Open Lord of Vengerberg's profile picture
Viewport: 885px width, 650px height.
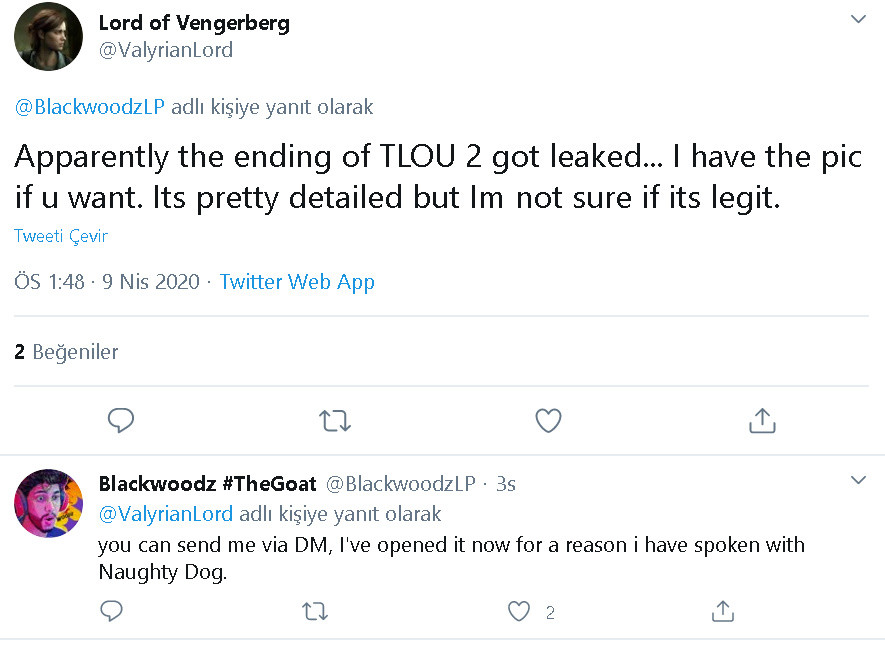pyautogui.click(x=49, y=37)
